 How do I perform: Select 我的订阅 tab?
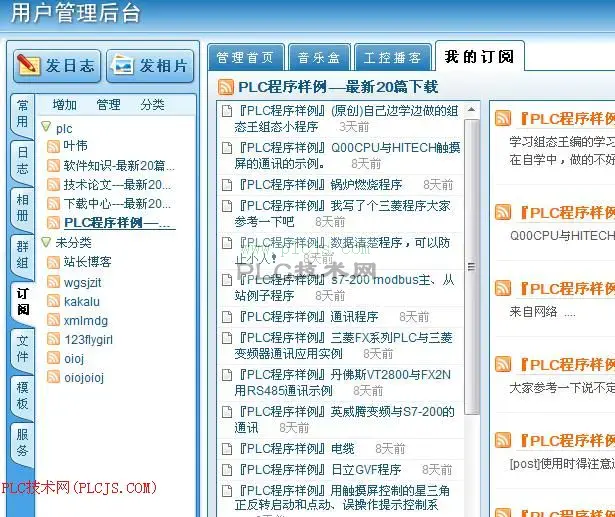coord(479,57)
